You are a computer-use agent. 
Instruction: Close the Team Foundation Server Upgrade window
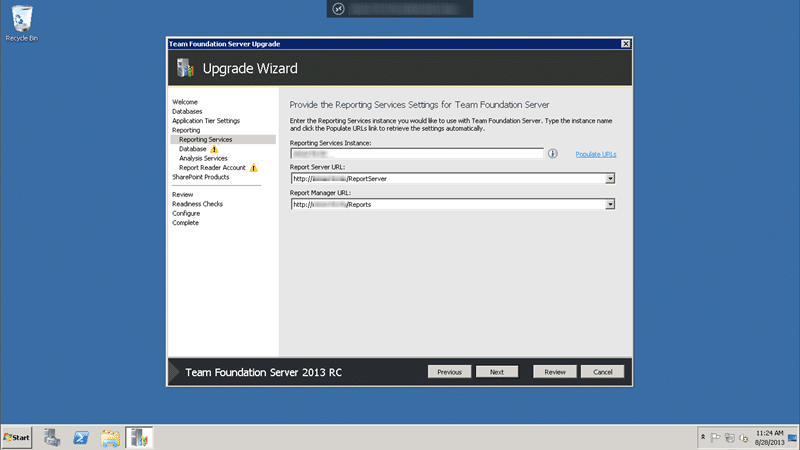pos(626,44)
